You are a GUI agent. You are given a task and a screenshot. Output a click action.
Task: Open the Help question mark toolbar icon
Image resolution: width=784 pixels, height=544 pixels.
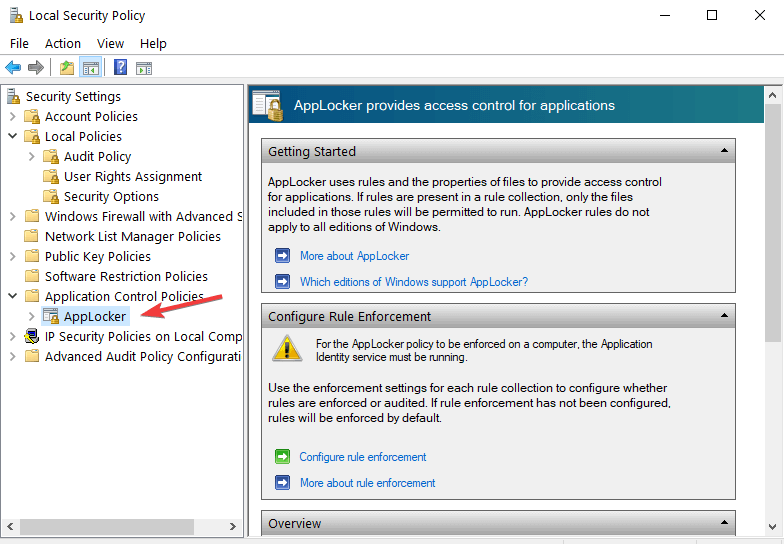(120, 67)
